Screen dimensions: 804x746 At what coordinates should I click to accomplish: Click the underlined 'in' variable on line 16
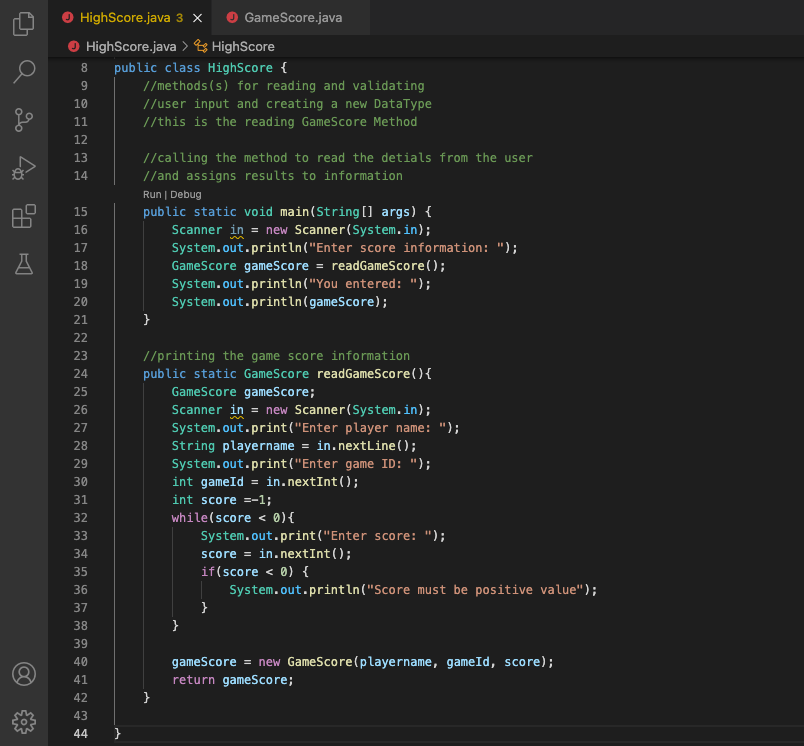pyautogui.click(x=236, y=230)
